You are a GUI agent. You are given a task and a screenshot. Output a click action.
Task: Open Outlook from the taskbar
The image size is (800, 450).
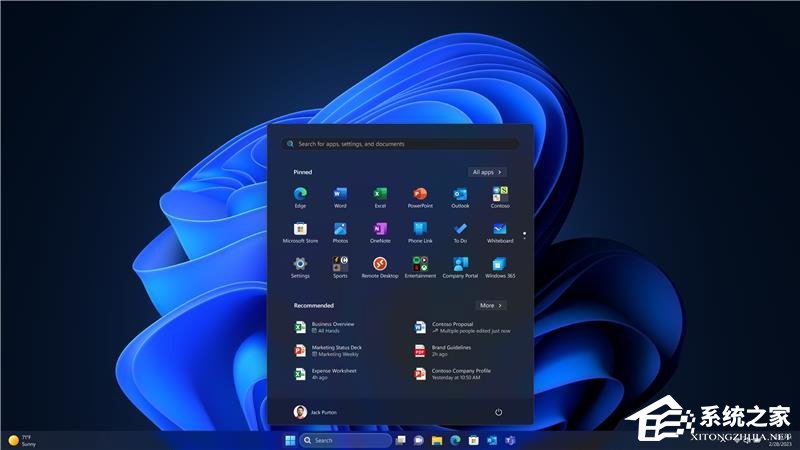492,440
